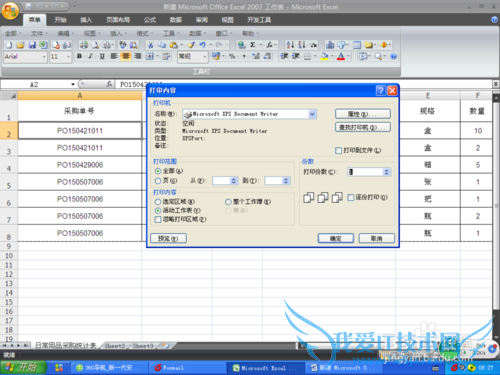Viewport: 500px width, 375px height.
Task: Click the highlighted Center align icon
Action: coord(126,56)
